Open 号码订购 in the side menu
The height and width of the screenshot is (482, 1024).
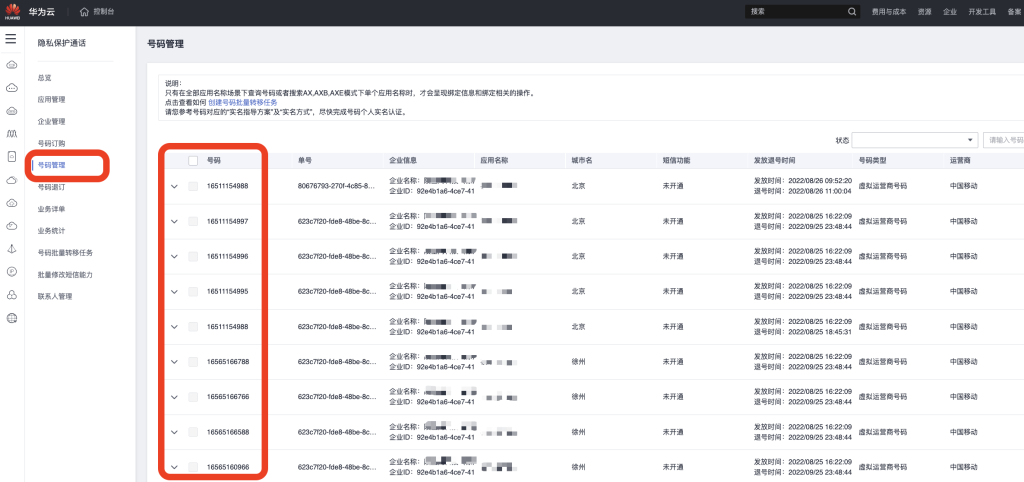(x=51, y=143)
